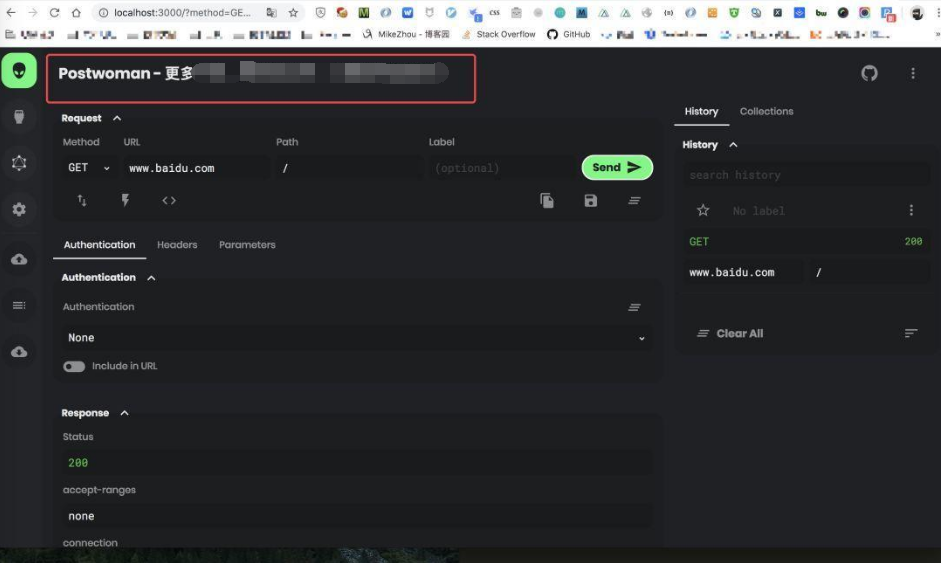This screenshot has height=563, width=941.
Task: Click the URL field with www.baidu.com
Action: click(196, 168)
